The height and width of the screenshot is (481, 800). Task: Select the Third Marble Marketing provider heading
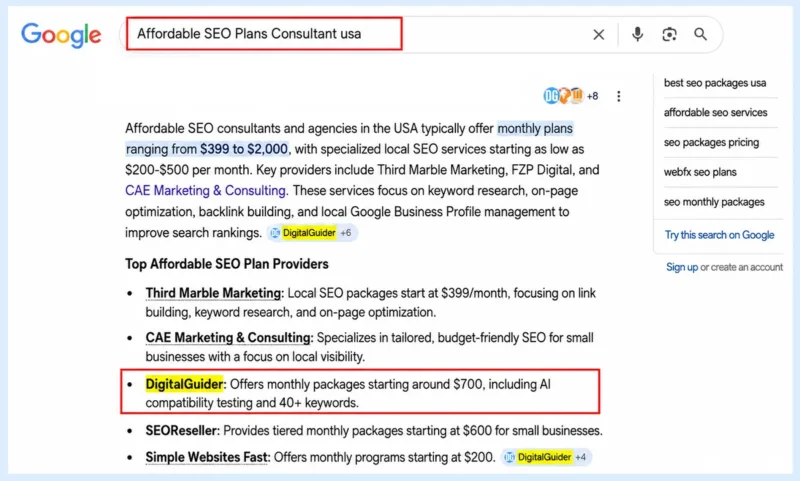(x=214, y=293)
